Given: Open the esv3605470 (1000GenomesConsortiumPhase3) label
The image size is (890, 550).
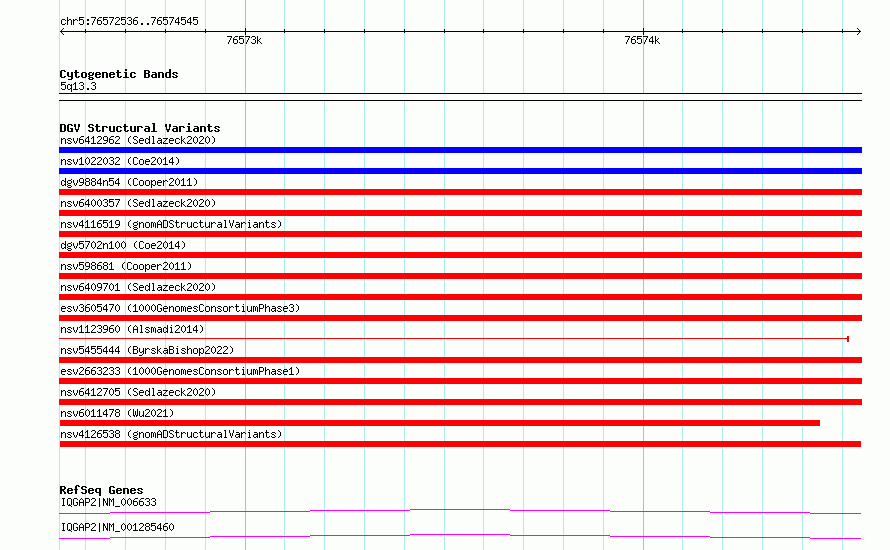Looking at the screenshot, I should coord(180,308).
